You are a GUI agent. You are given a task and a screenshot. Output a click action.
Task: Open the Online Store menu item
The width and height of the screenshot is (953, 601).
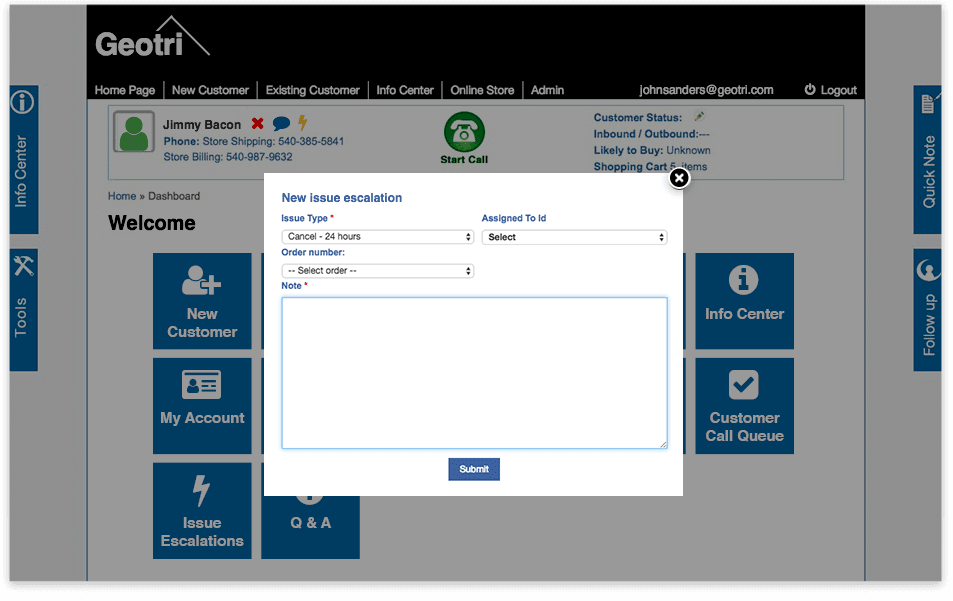(x=482, y=90)
